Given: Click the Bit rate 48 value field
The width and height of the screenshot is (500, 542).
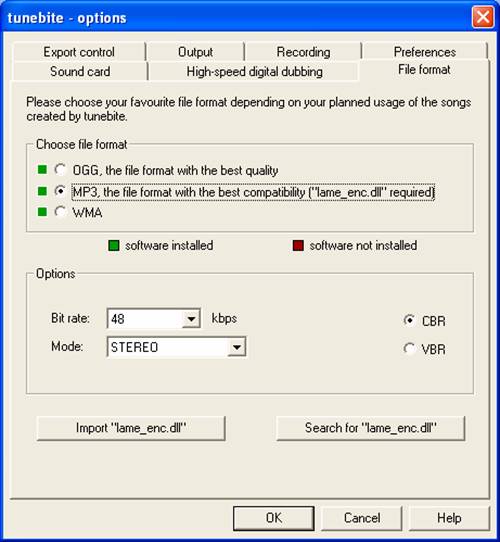Looking at the screenshot, I should [x=146, y=318].
